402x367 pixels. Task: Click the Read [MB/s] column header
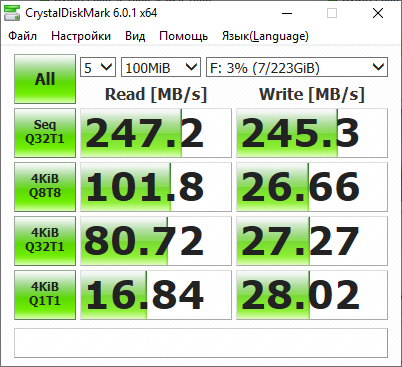coord(156,94)
